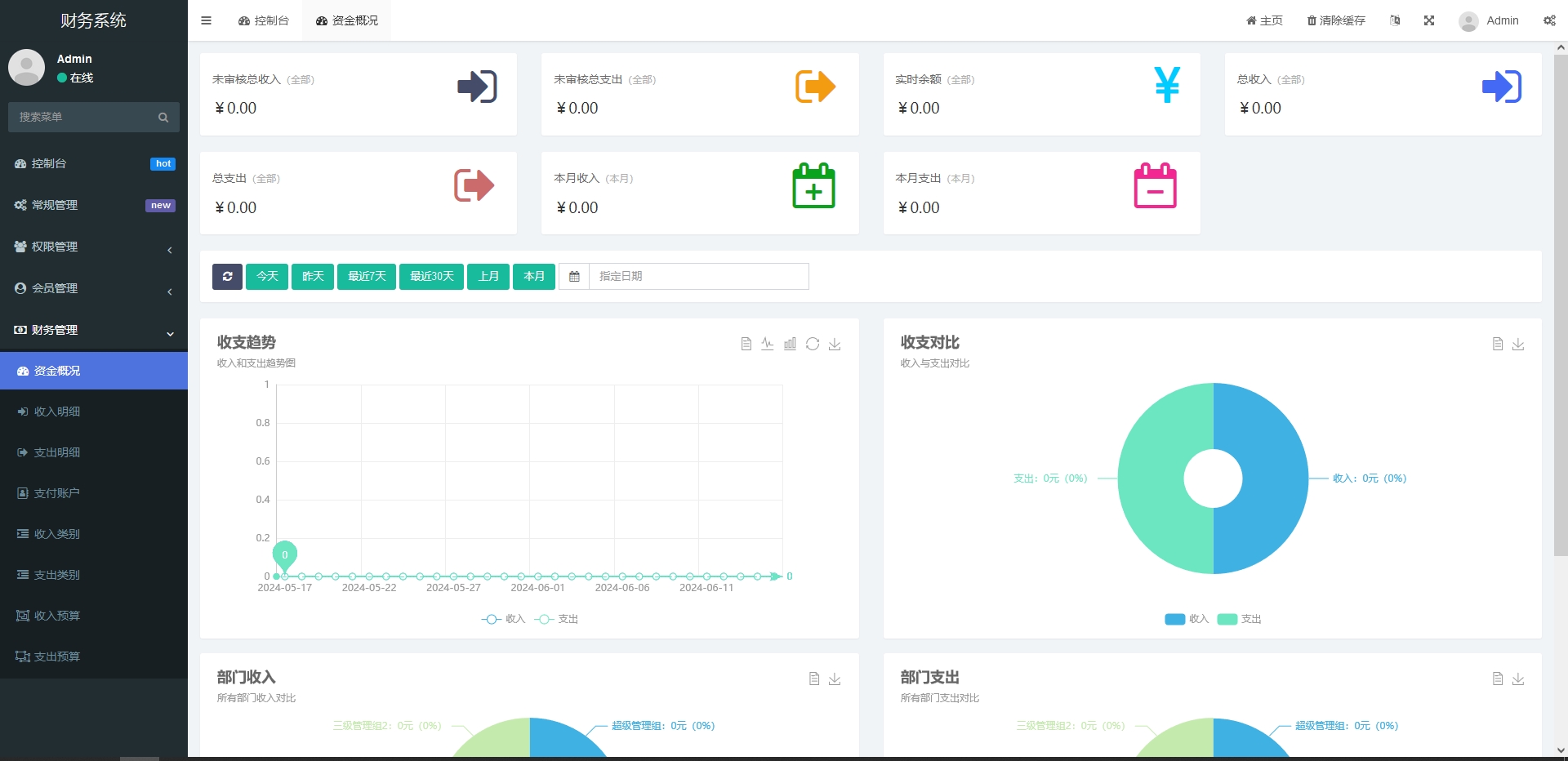This screenshot has height=761, width=1568.
Task: Filter by 昨天
Action: 313,277
